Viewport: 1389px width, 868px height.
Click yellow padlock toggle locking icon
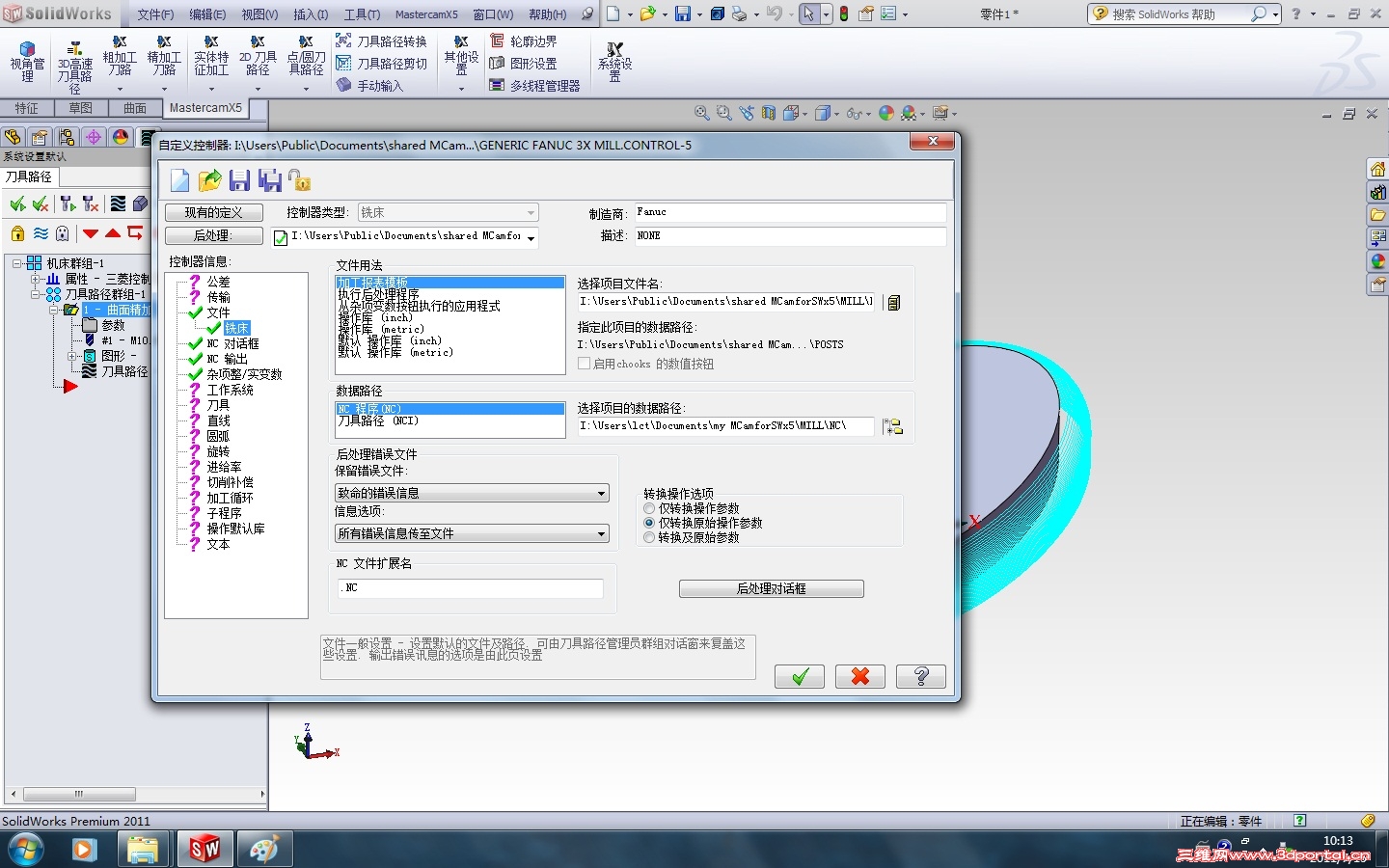coord(17,233)
